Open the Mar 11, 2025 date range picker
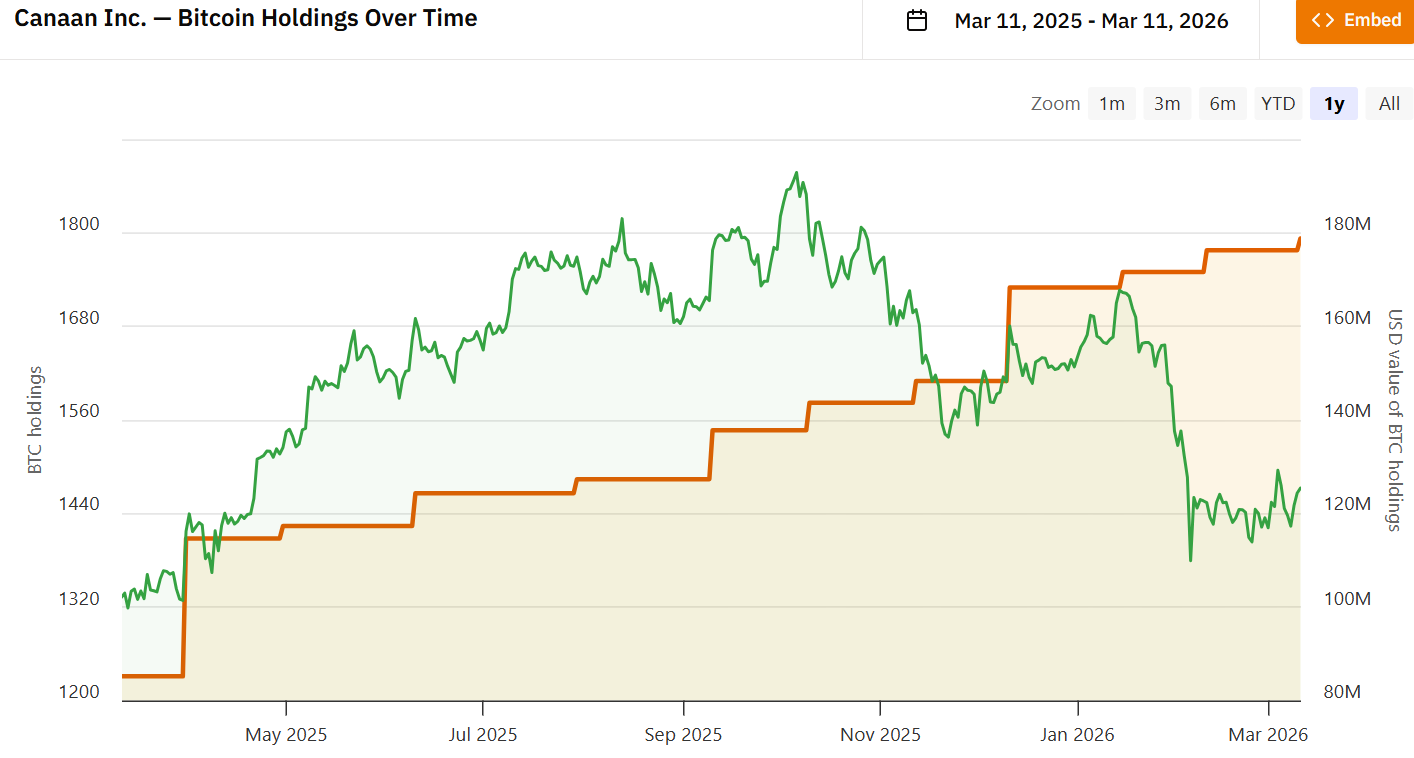This screenshot has width=1414, height=758. 1091,21
